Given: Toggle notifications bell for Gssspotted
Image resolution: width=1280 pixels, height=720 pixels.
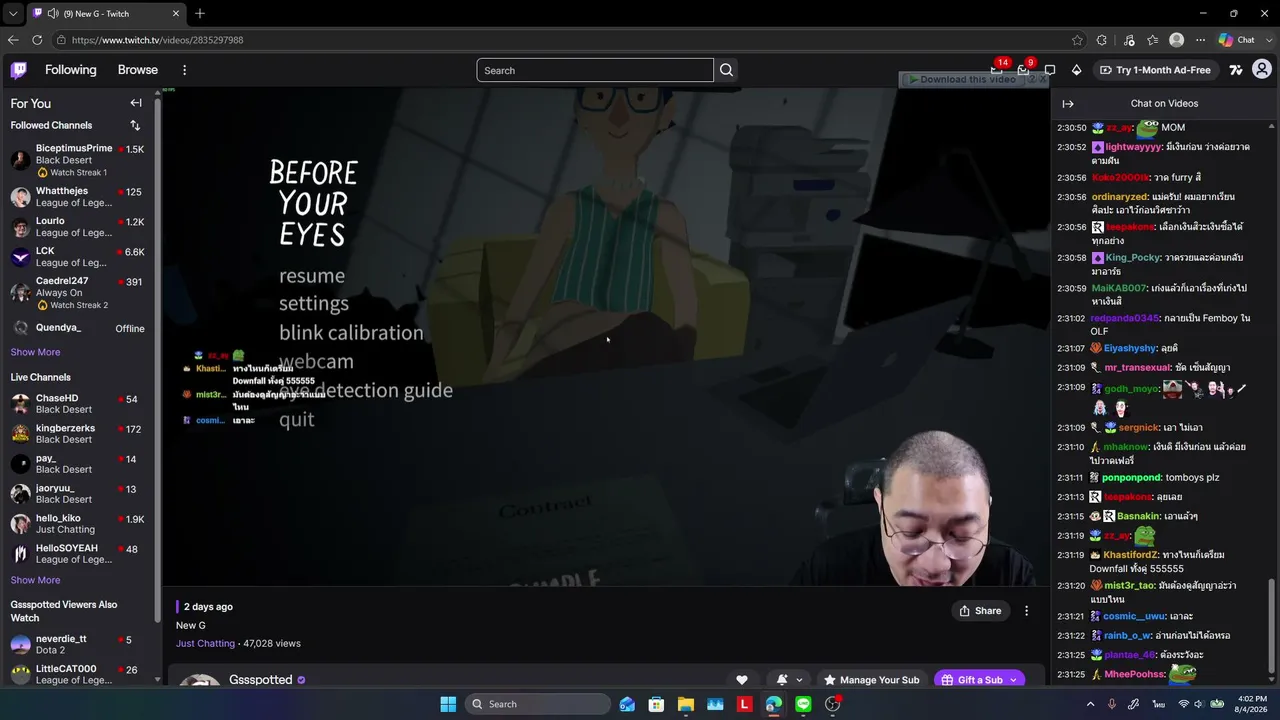Looking at the screenshot, I should (x=782, y=680).
